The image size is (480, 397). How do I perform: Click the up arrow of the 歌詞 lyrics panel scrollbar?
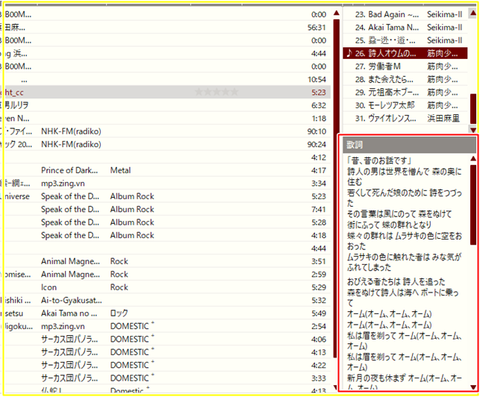(x=473, y=159)
